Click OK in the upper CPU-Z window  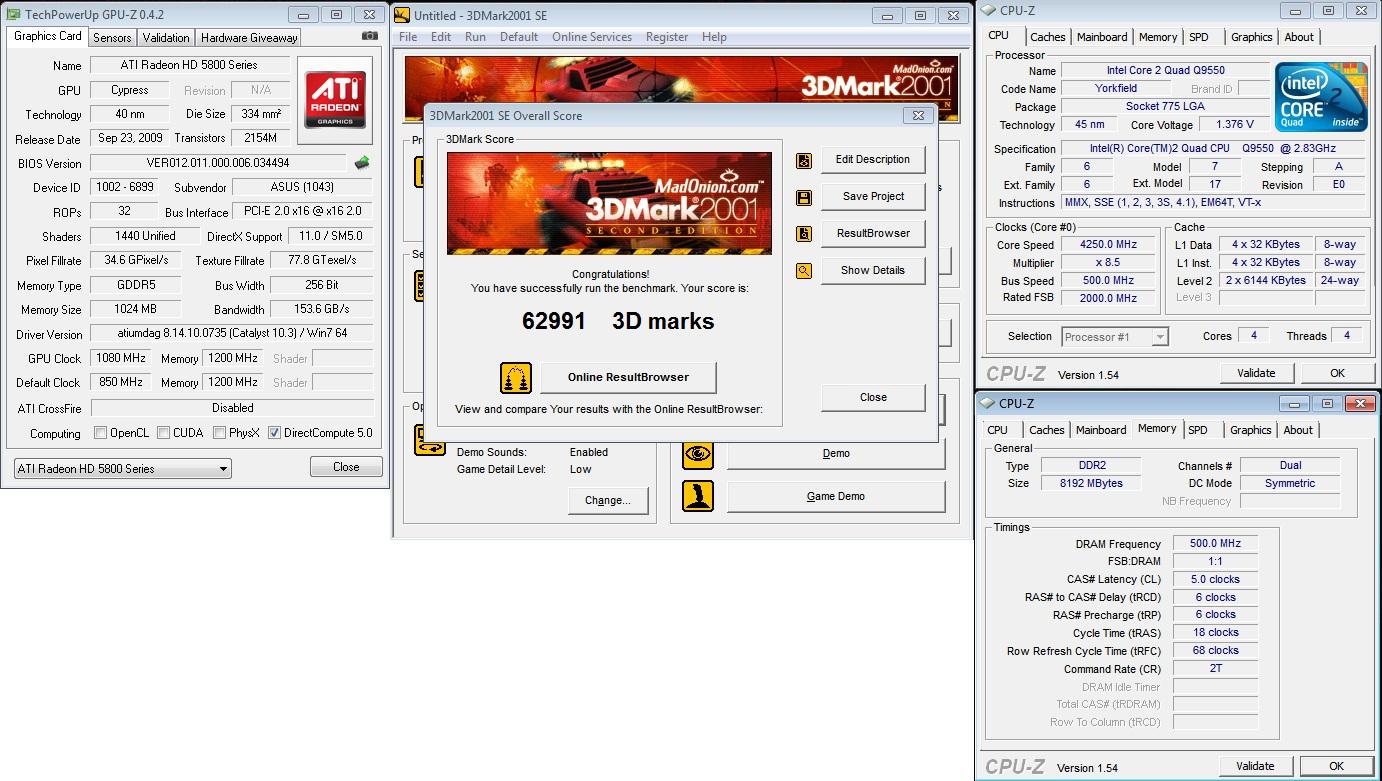click(x=1337, y=373)
